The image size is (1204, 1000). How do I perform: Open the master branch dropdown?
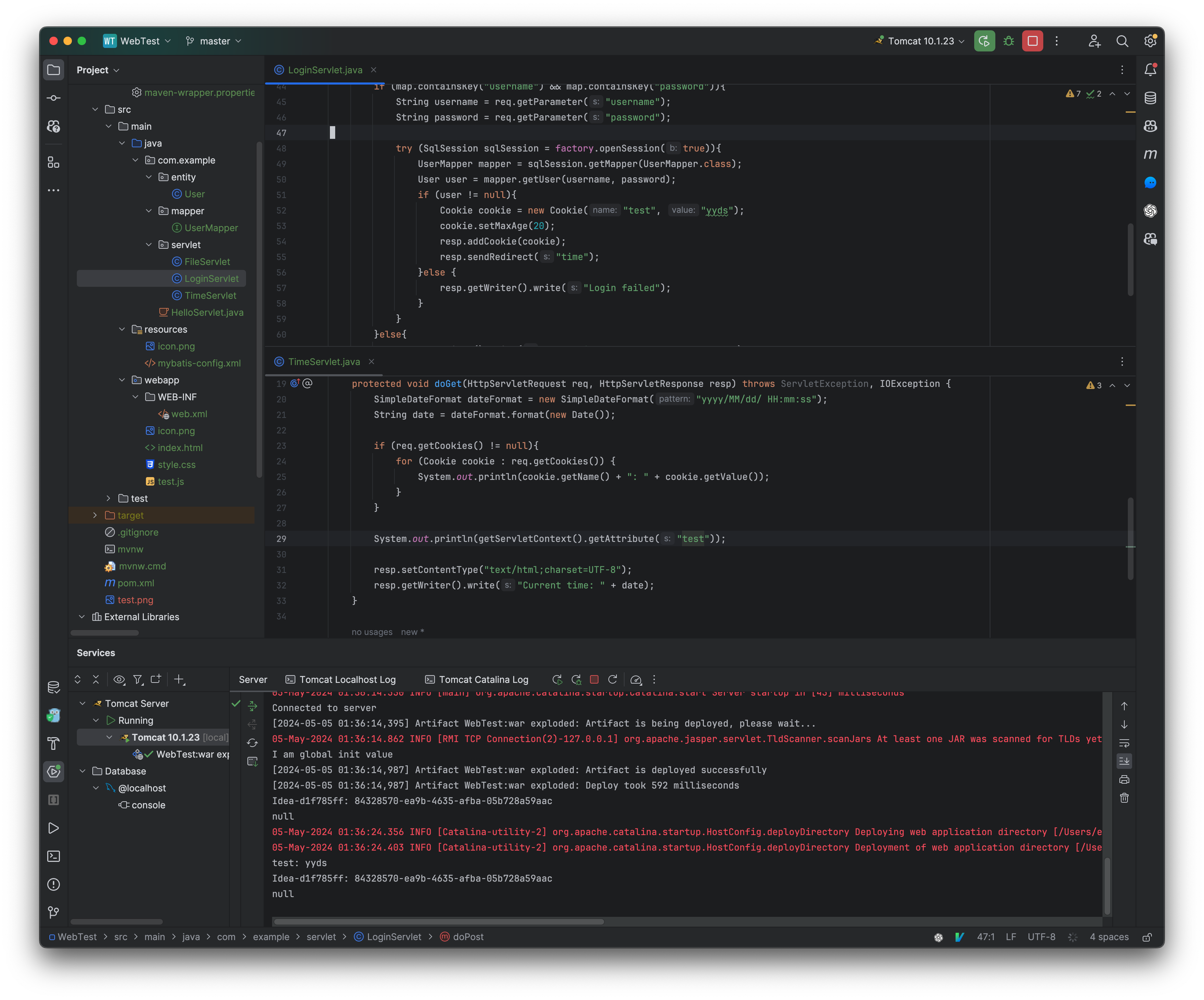pos(213,41)
